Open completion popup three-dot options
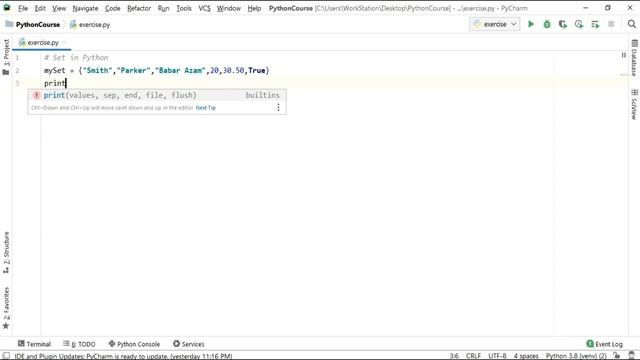This screenshot has height=360, width=640. pos(278,107)
